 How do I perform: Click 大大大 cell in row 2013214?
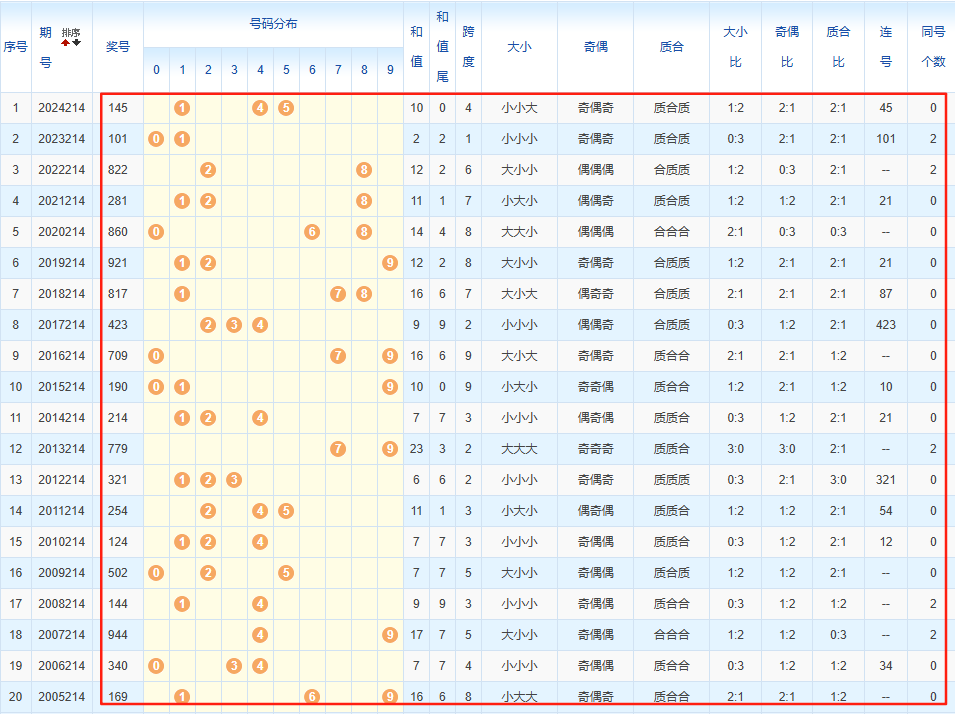pos(519,449)
